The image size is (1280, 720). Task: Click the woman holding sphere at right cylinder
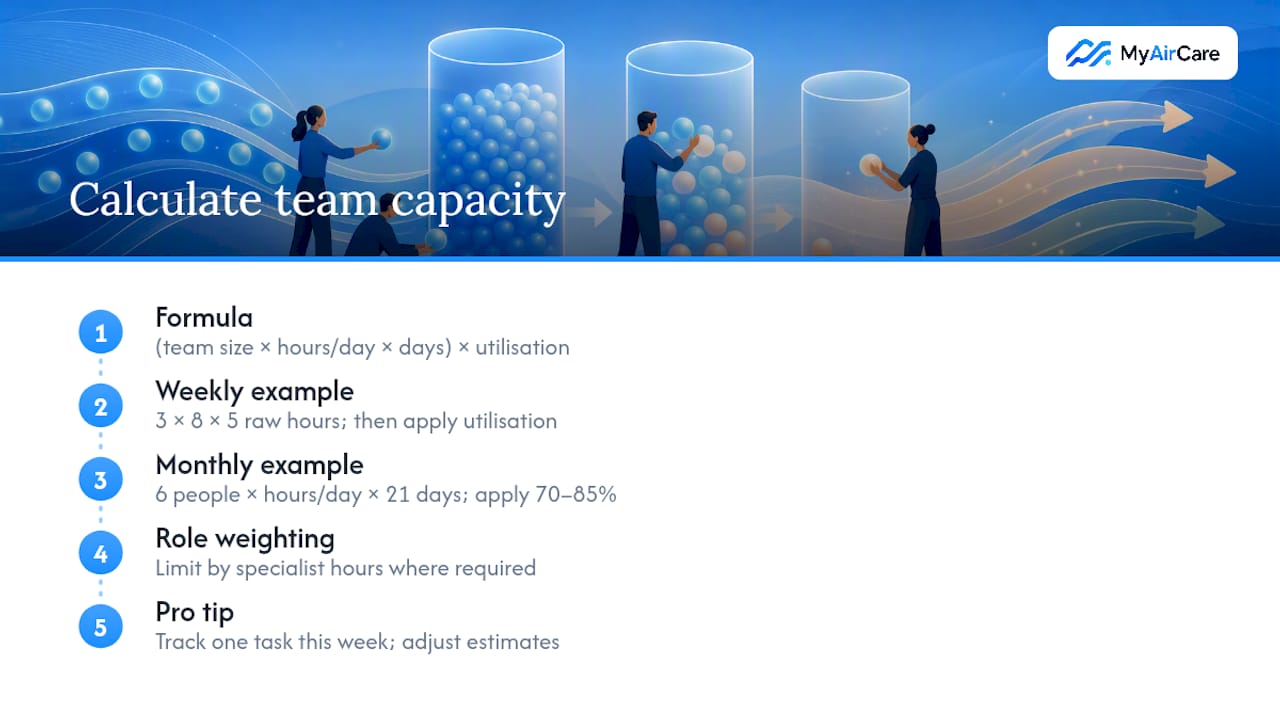point(912,190)
